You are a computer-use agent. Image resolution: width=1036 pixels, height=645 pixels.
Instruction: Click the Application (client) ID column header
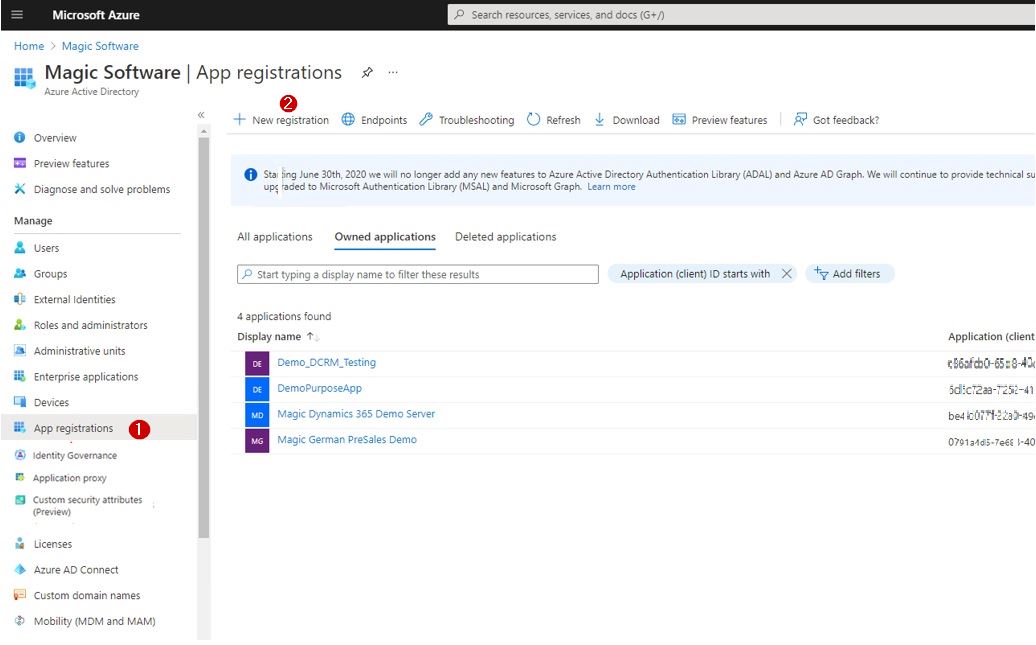(991, 336)
